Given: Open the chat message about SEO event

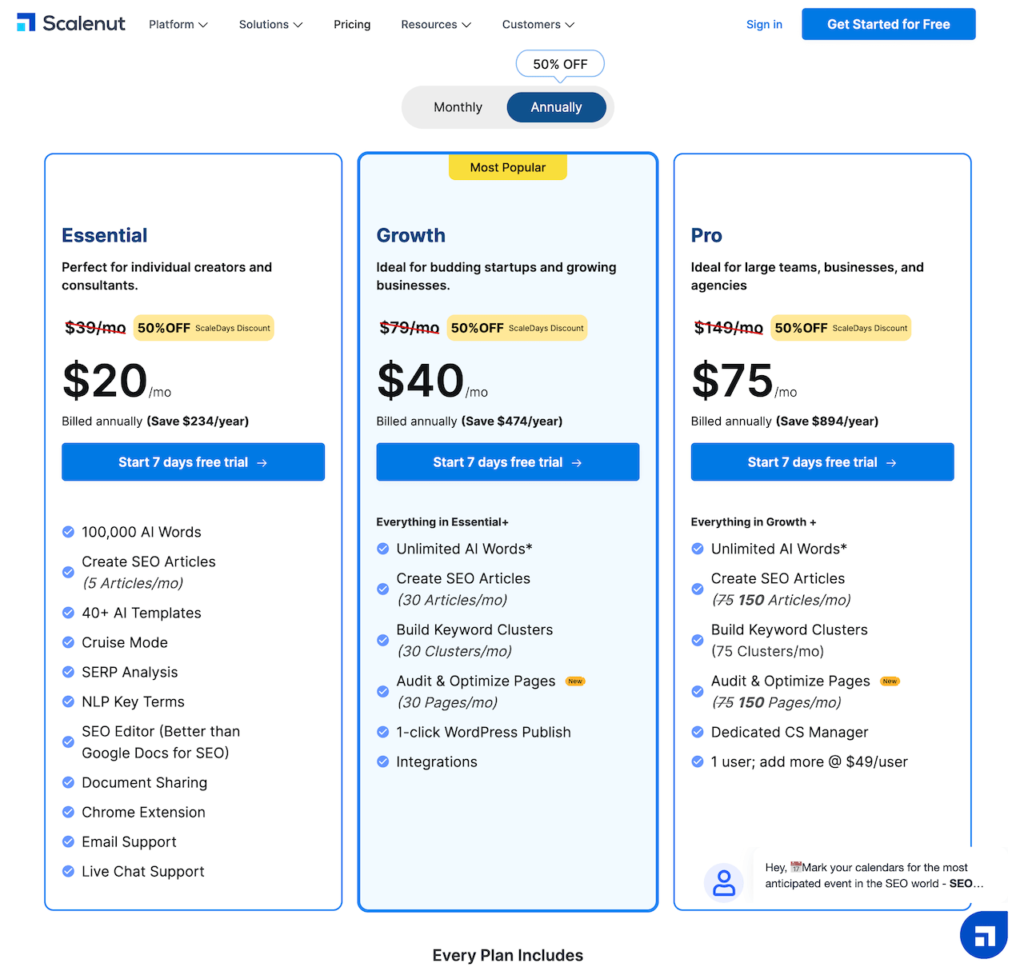Looking at the screenshot, I should tap(874, 875).
